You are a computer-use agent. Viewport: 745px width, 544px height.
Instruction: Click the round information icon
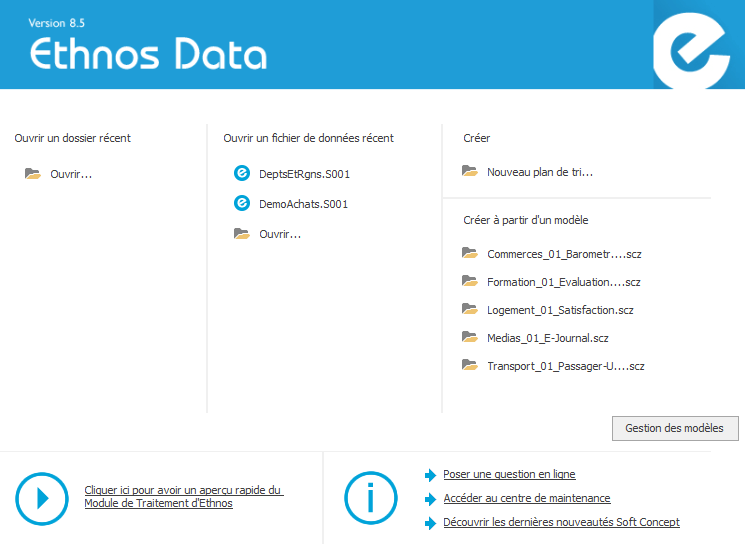click(371, 498)
